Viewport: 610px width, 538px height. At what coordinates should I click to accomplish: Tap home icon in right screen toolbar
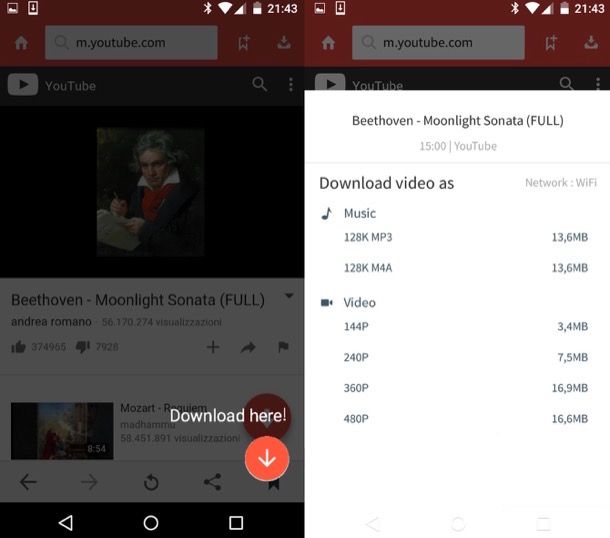328,43
